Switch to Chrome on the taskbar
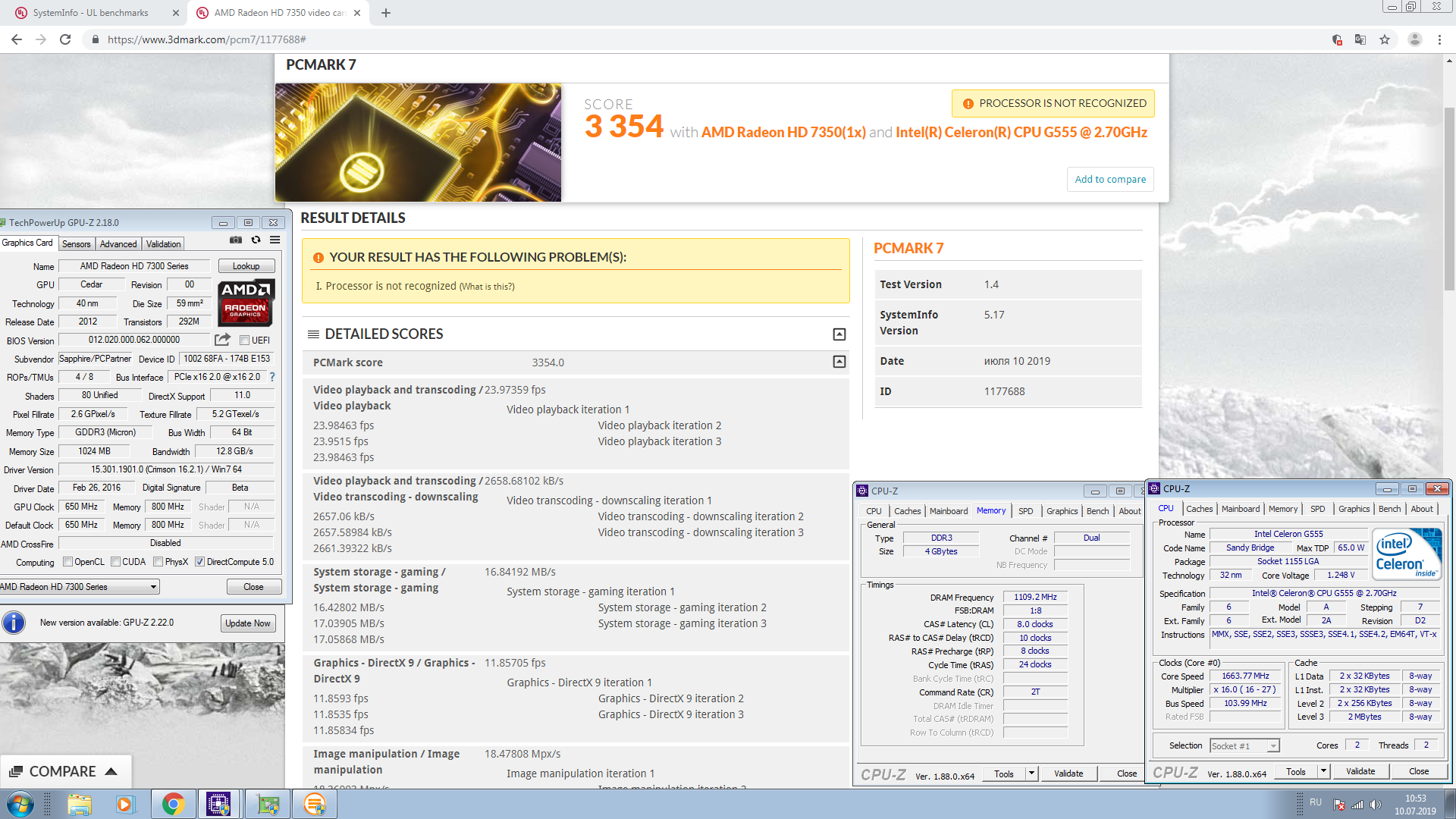The image size is (1456, 819). point(173,804)
